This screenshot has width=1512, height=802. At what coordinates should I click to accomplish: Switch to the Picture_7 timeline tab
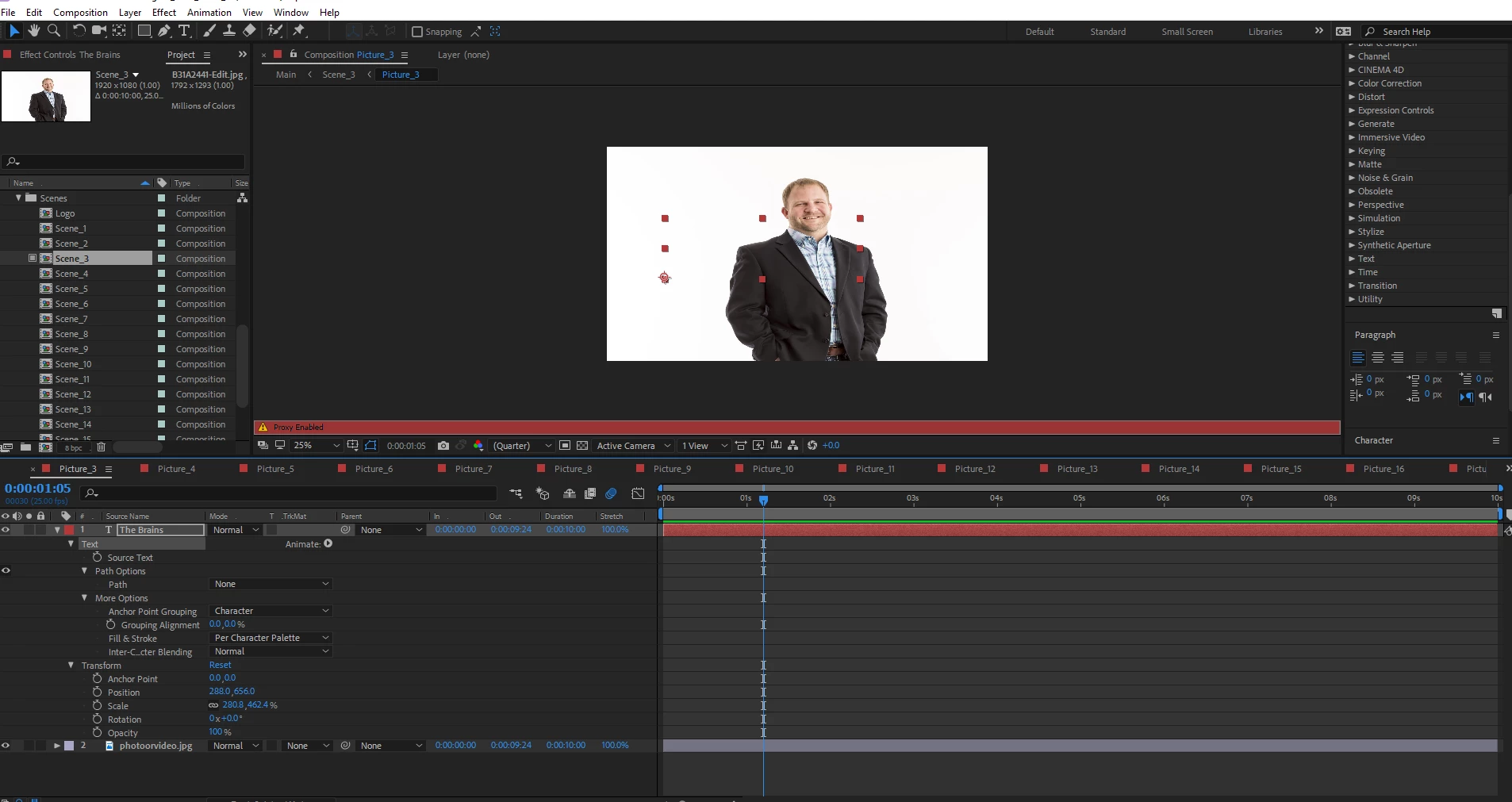[x=474, y=469]
